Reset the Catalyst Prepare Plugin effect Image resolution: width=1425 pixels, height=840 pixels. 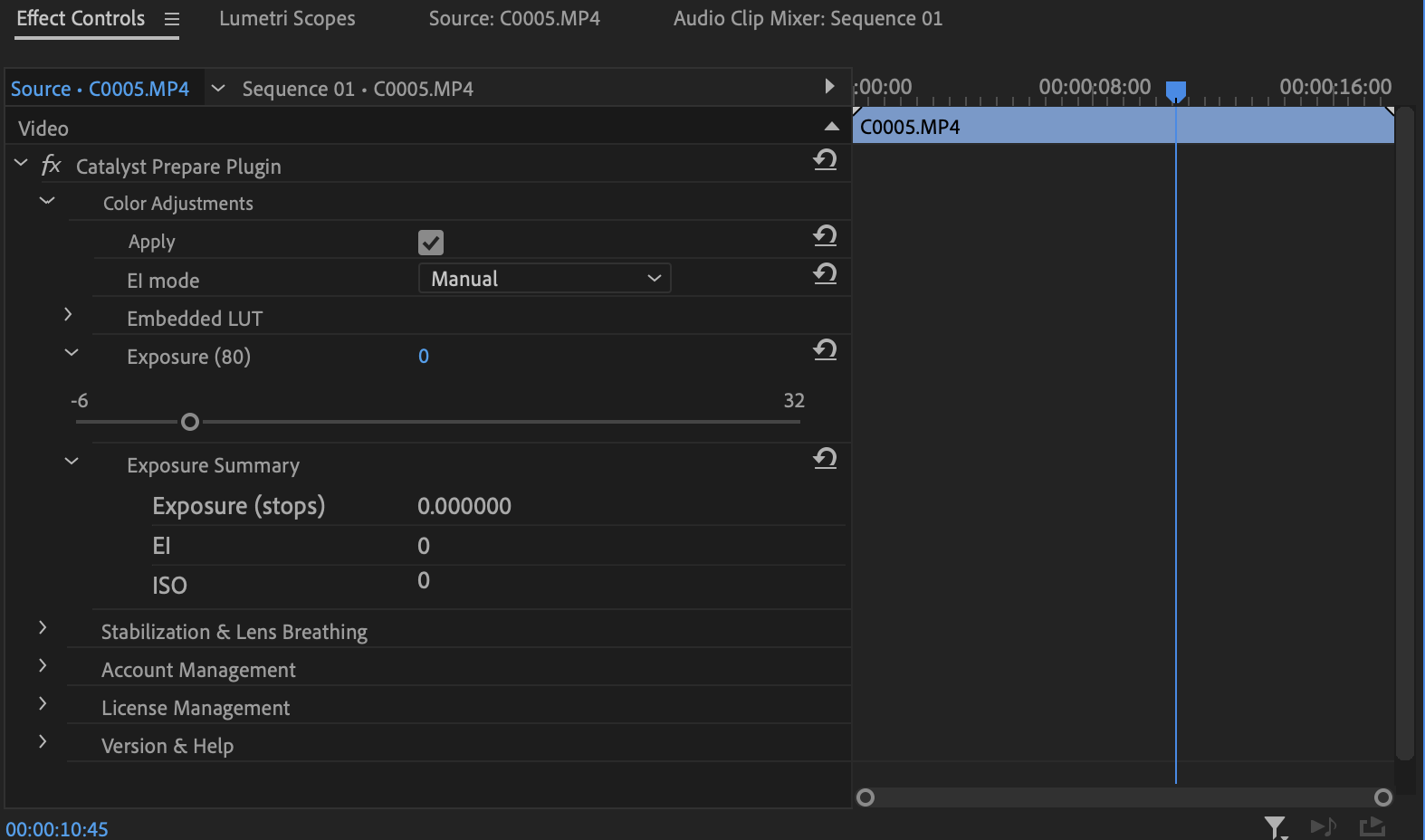[825, 160]
